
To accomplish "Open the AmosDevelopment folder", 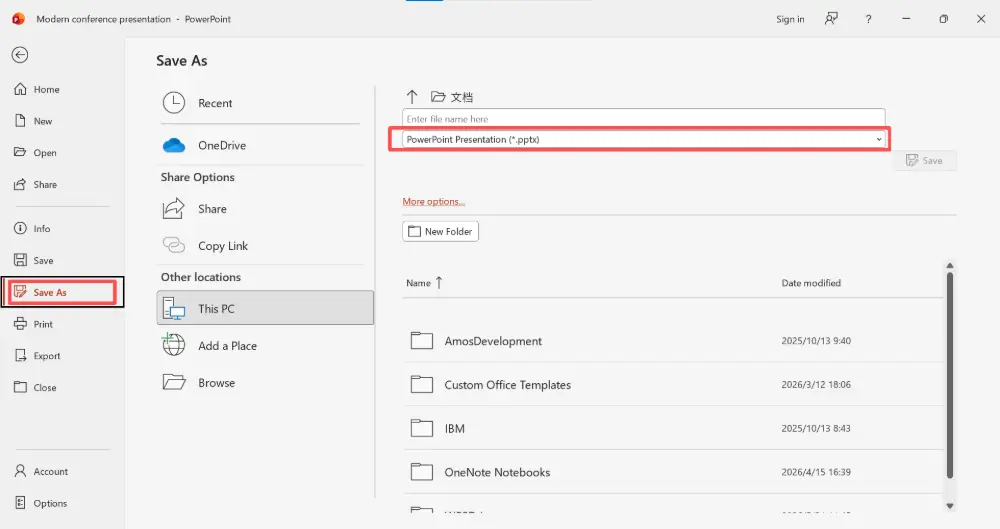I will (x=673, y=341).
